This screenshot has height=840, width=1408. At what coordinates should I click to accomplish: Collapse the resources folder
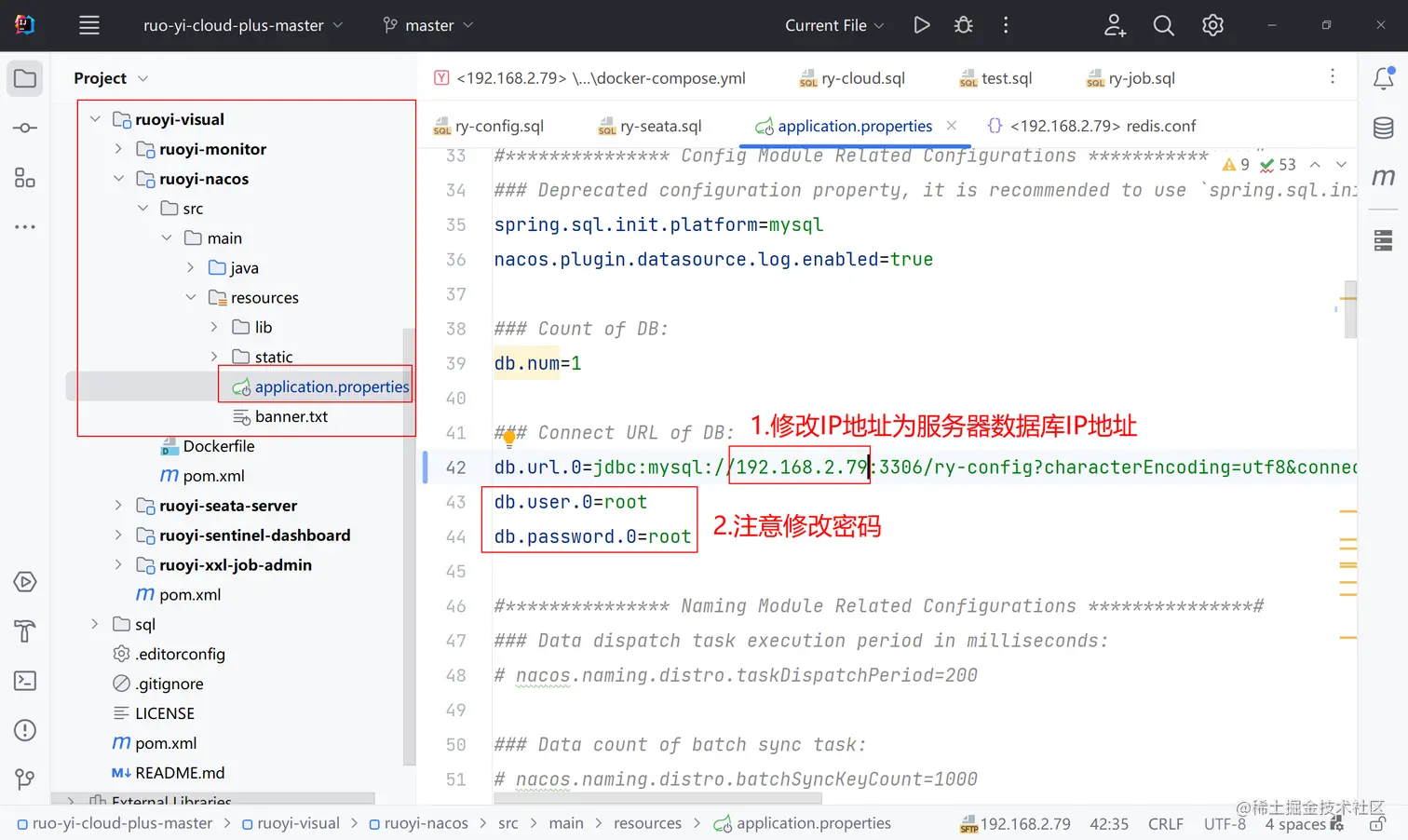pos(191,297)
